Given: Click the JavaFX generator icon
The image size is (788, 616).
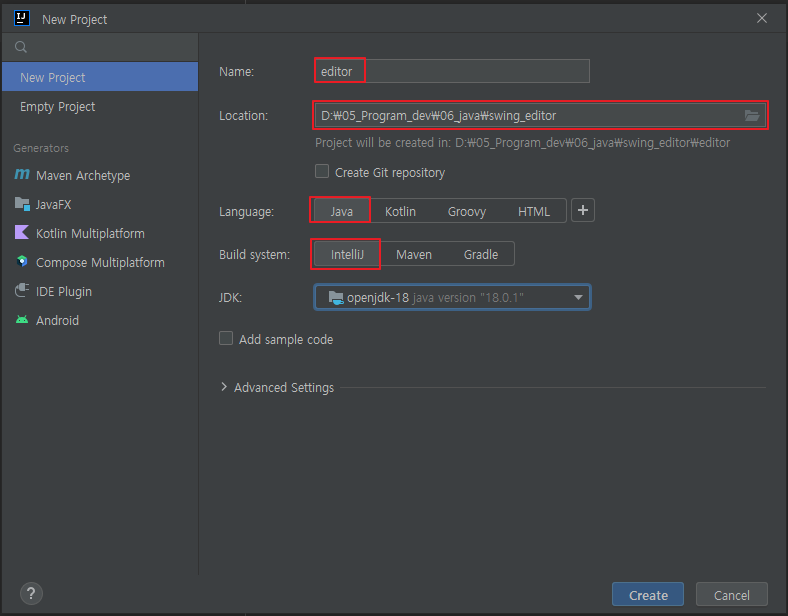Looking at the screenshot, I should coord(22,204).
